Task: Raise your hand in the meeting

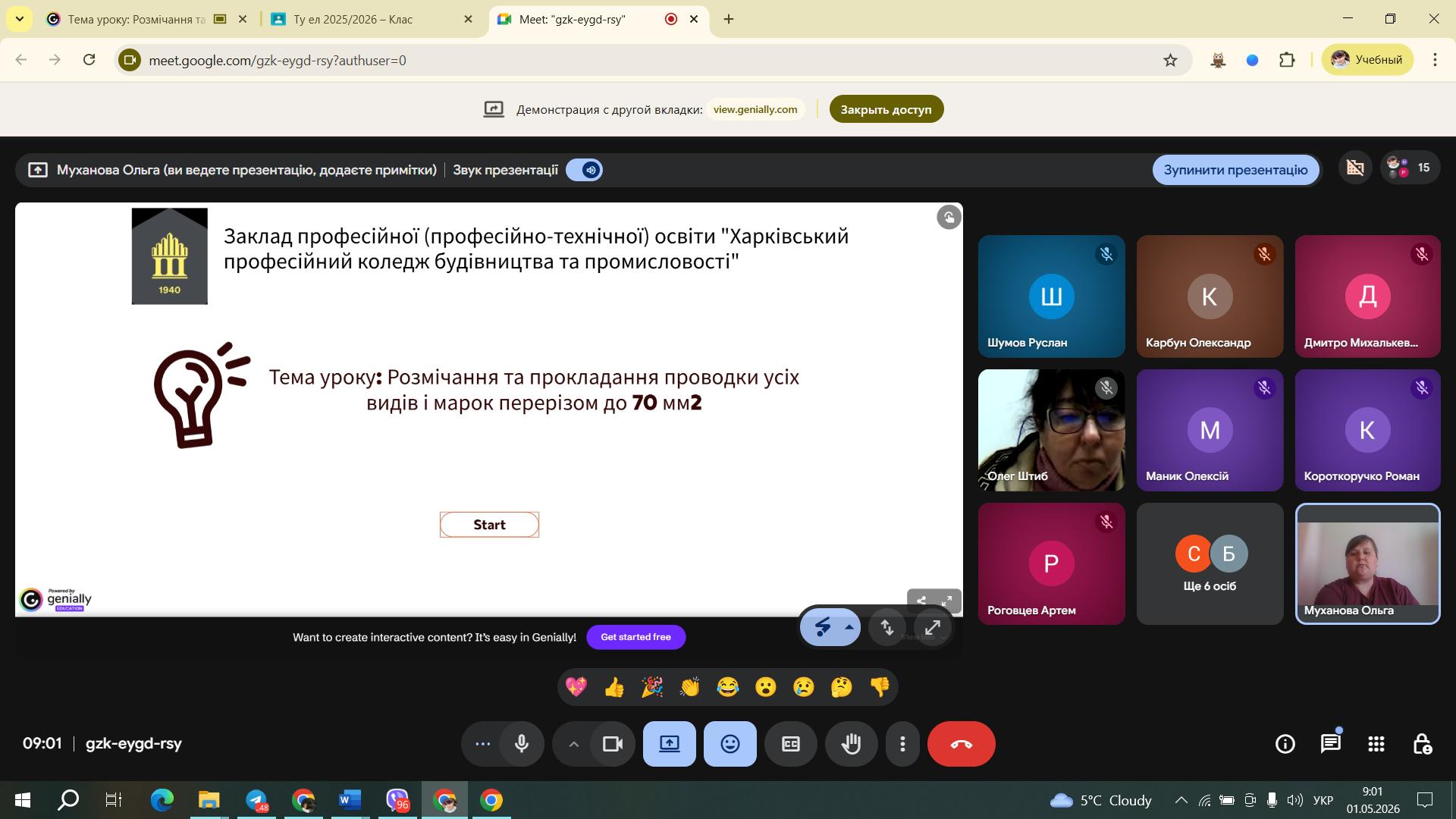Action: pos(852,744)
